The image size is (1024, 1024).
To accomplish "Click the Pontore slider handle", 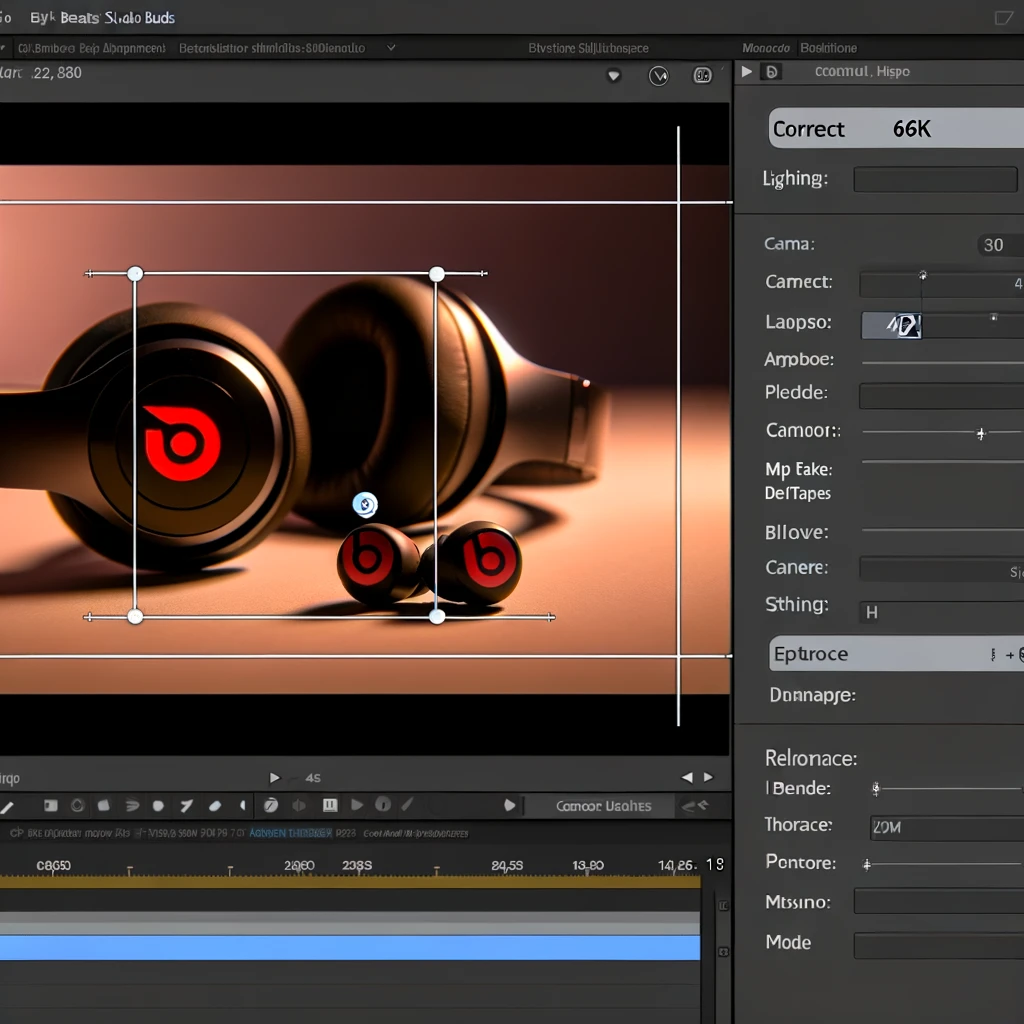I will tap(867, 865).
